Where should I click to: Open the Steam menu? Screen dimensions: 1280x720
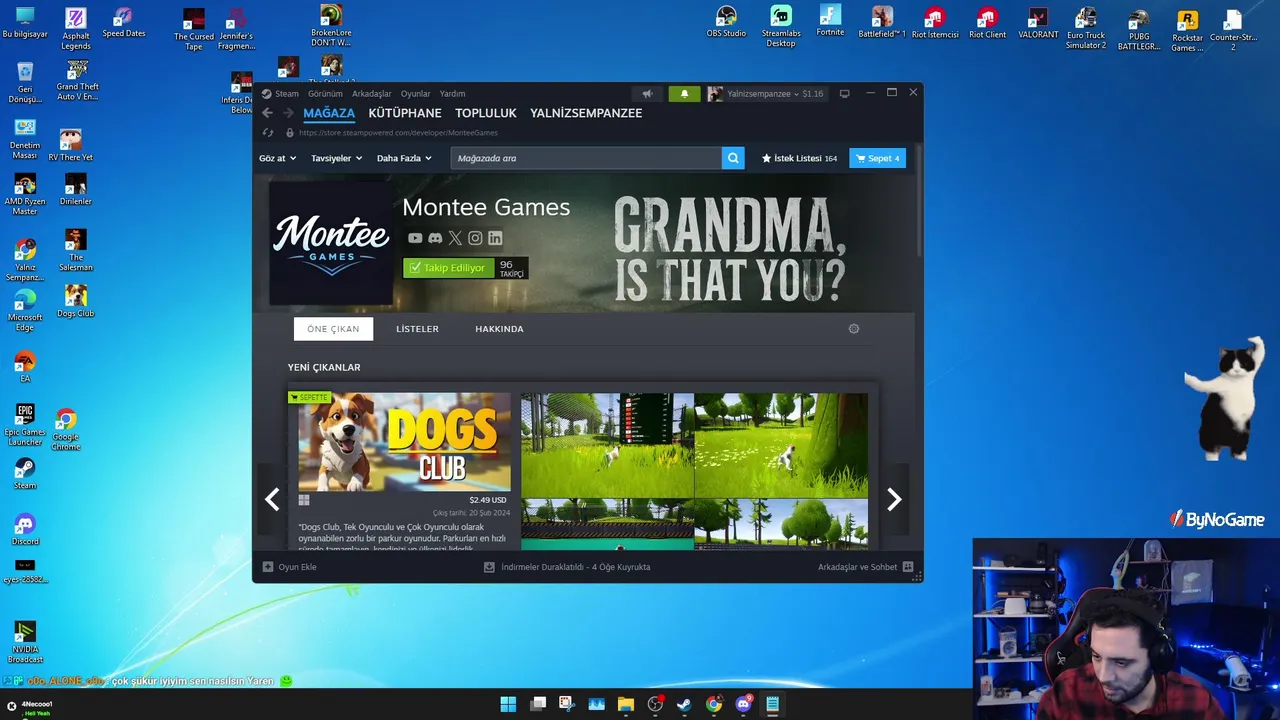[280, 94]
